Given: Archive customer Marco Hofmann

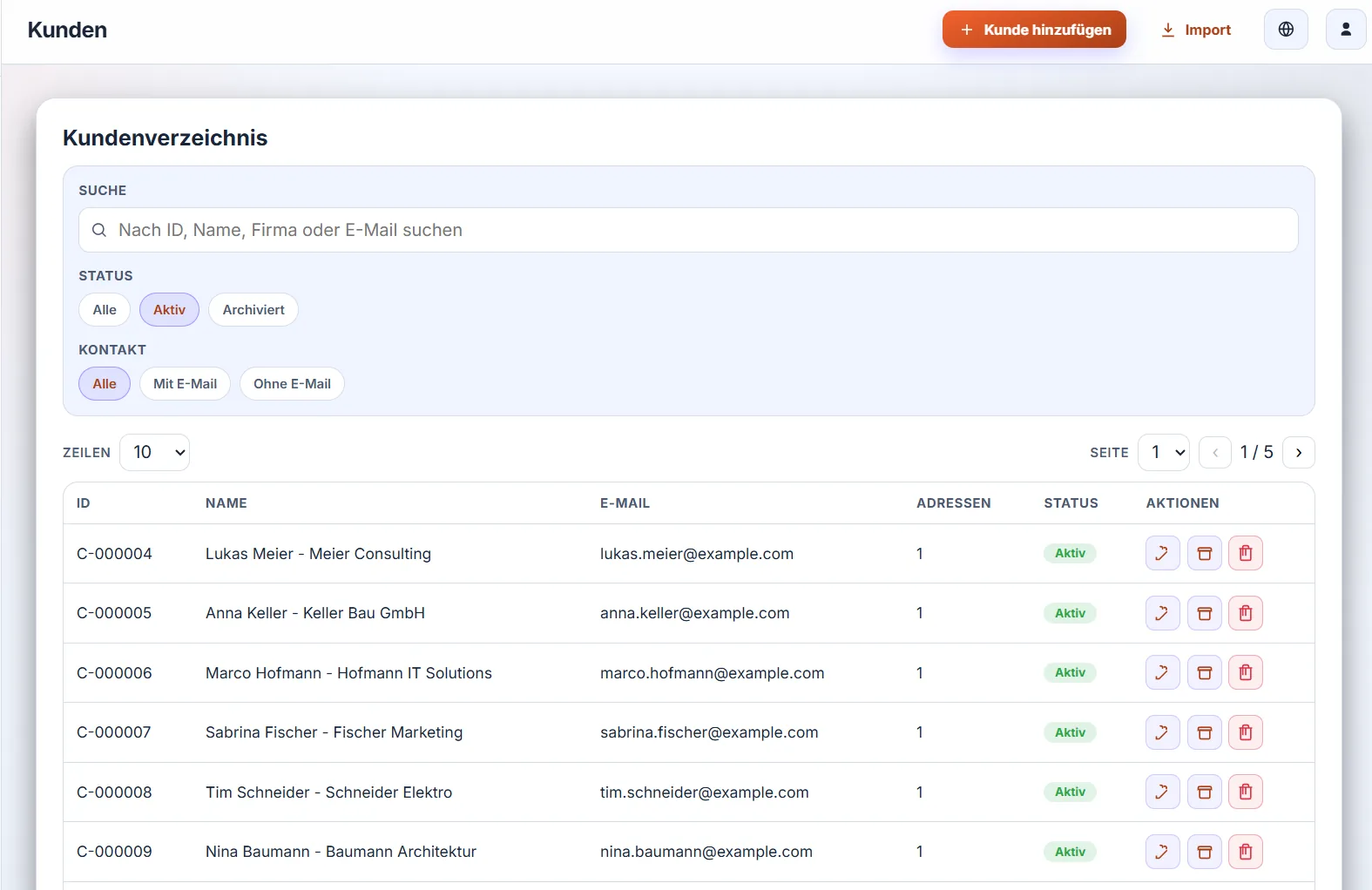Looking at the screenshot, I should 1205,672.
